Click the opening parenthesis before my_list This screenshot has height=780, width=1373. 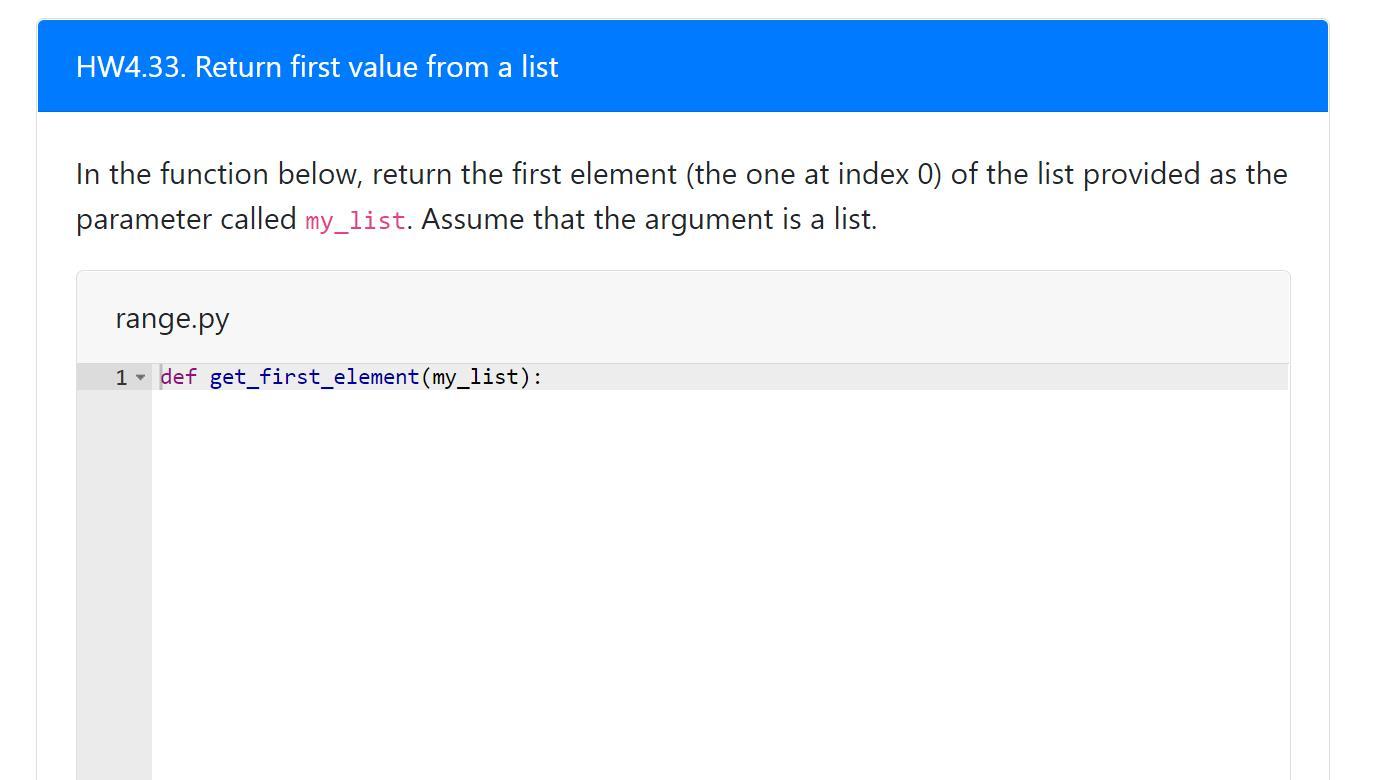pos(425,377)
